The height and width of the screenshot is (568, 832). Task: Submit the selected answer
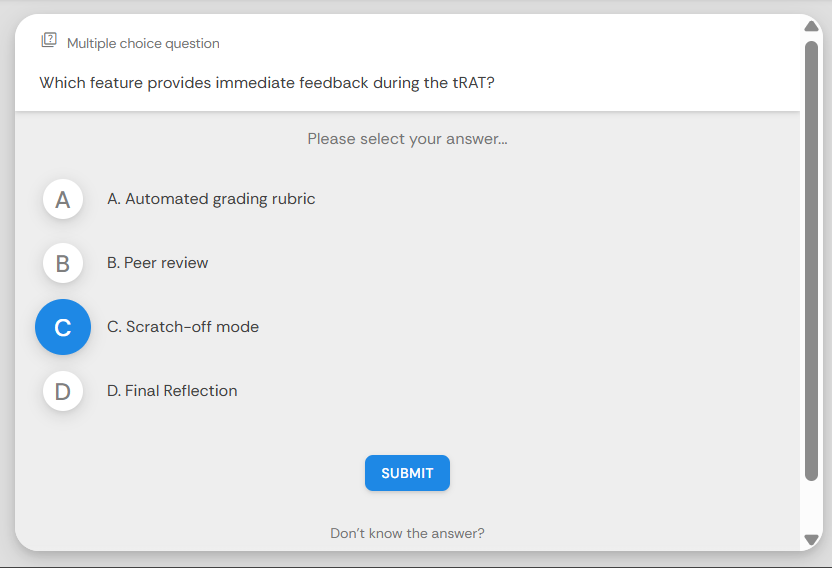(x=407, y=473)
